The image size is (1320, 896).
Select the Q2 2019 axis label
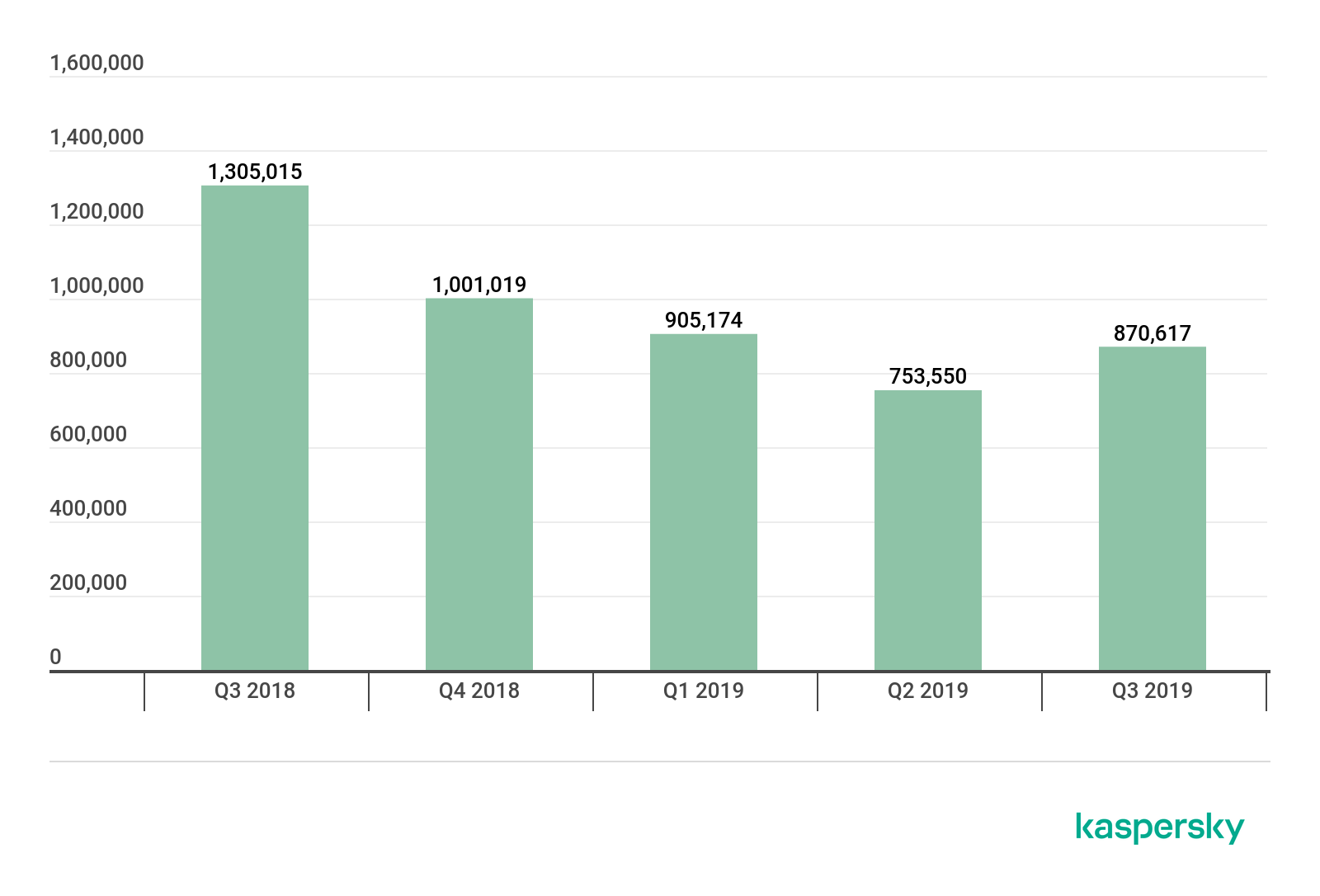pos(928,691)
